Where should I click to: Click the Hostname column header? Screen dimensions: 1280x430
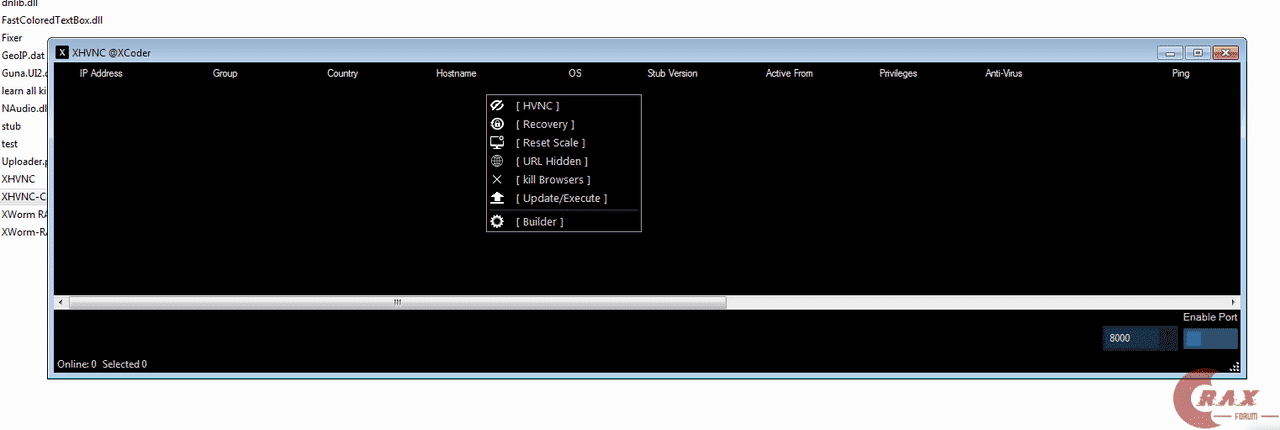[456, 74]
